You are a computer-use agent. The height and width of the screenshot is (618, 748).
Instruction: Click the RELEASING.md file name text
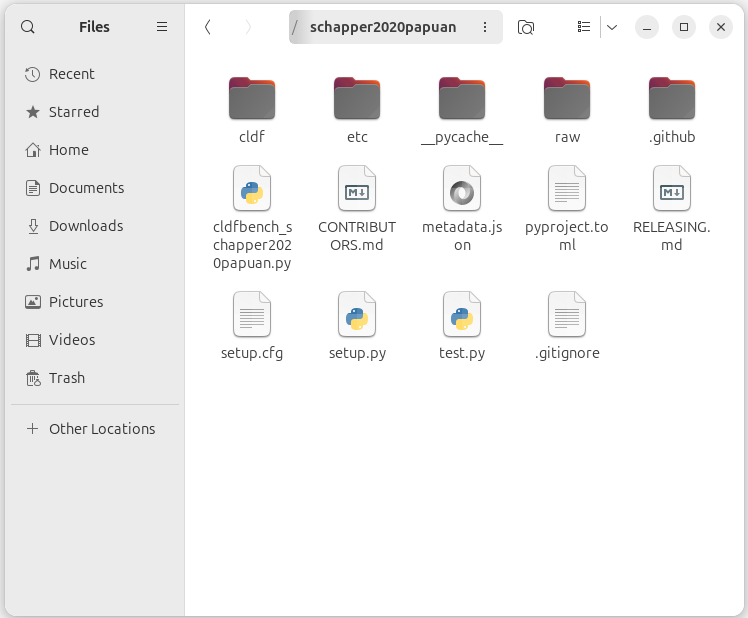672,236
